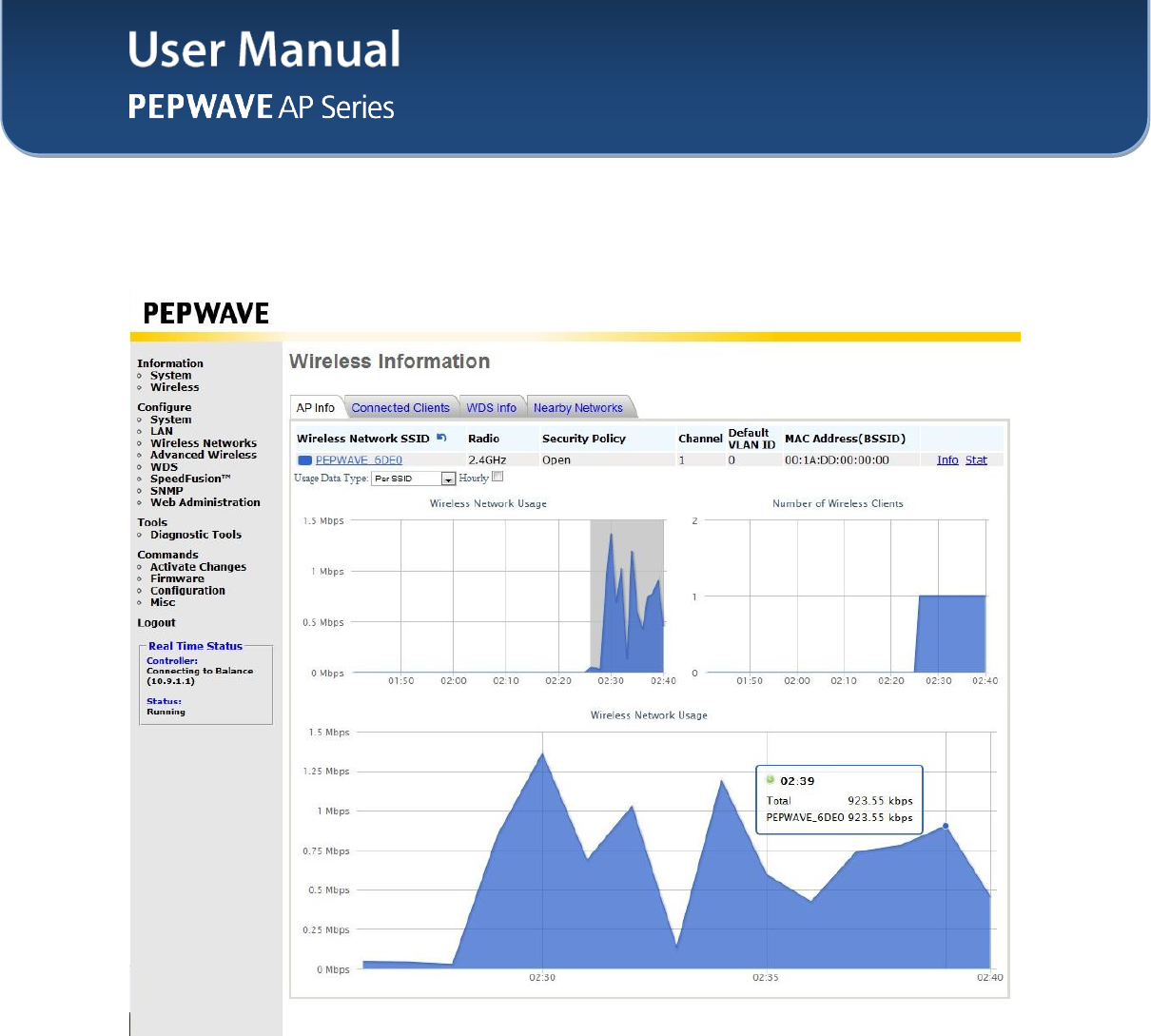Viewport: 1151px width, 1036px height.
Task: Switch to the Connected Clients tab
Action: coord(400,407)
